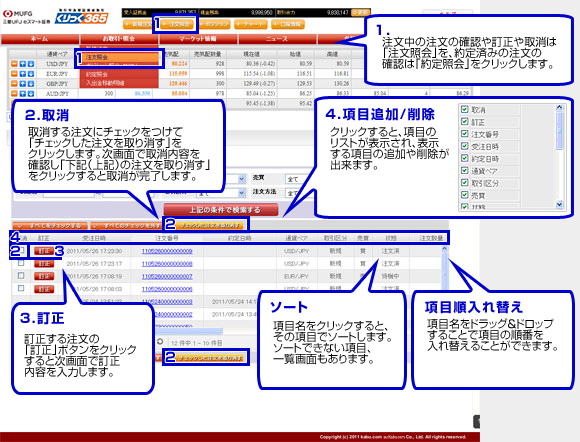The image size is (580, 442).
Task: Click the orange minus icon in USD/JPY row
Action: 14,64
